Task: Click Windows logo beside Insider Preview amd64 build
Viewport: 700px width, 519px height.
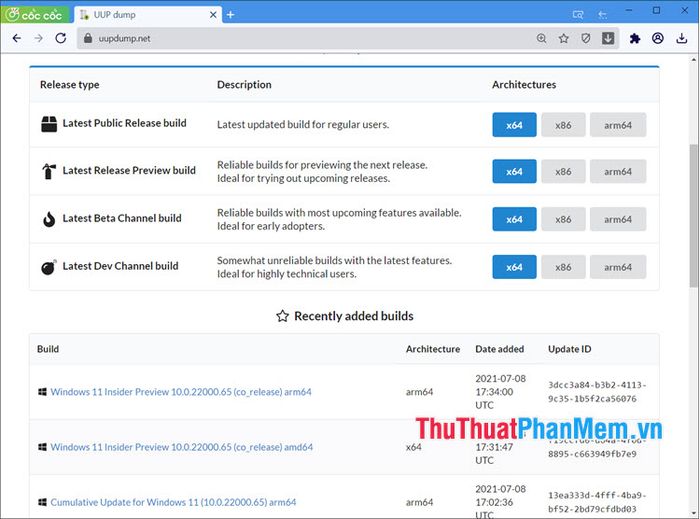Action: tap(42, 447)
